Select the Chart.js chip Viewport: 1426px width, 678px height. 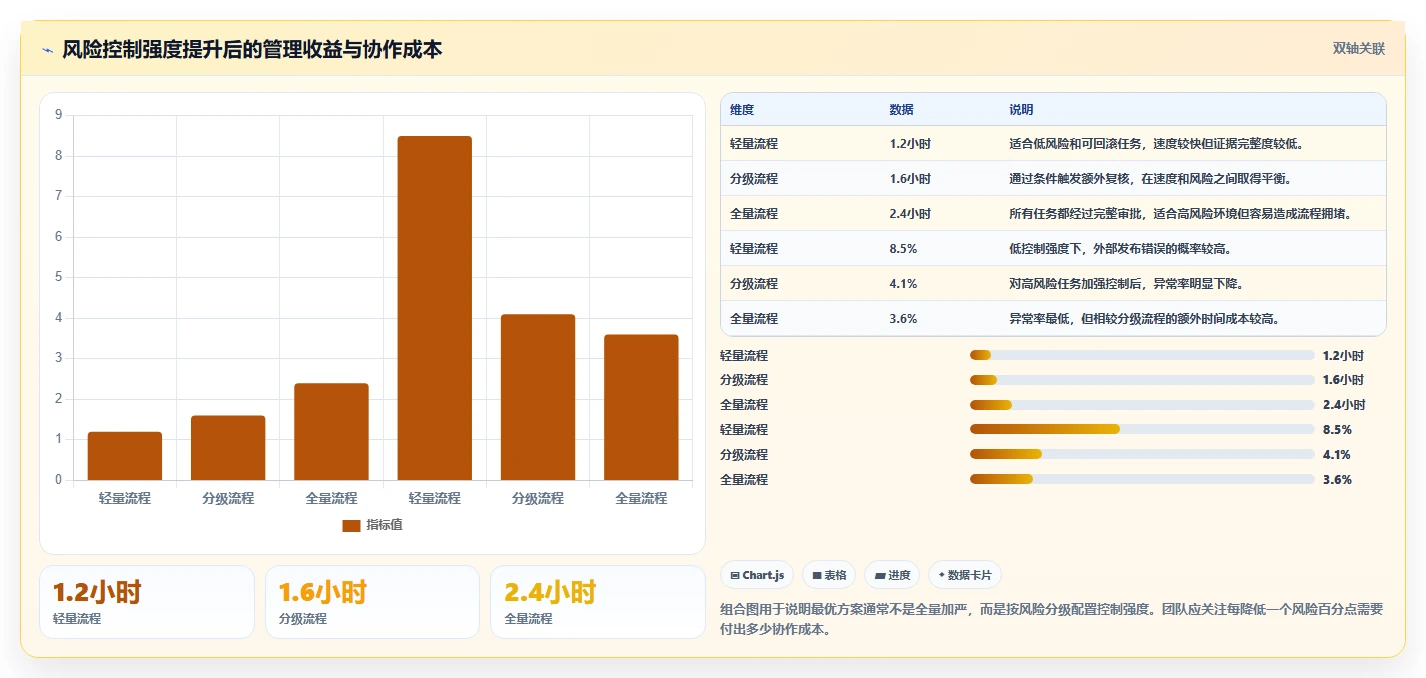[757, 575]
